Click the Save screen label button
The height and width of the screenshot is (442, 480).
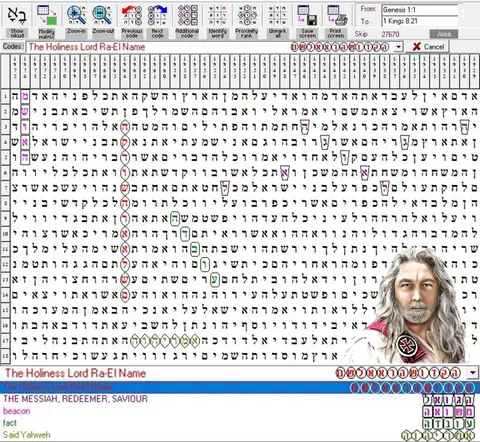coord(307,33)
